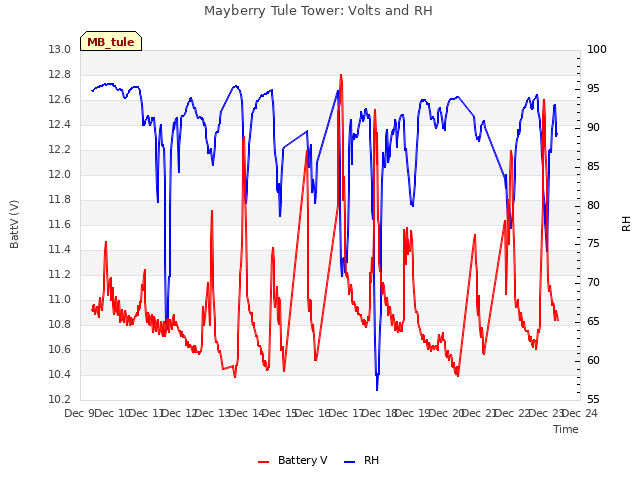Click the 70 right axis tick label
The width and height of the screenshot is (640, 480).
pyautogui.click(x=593, y=282)
